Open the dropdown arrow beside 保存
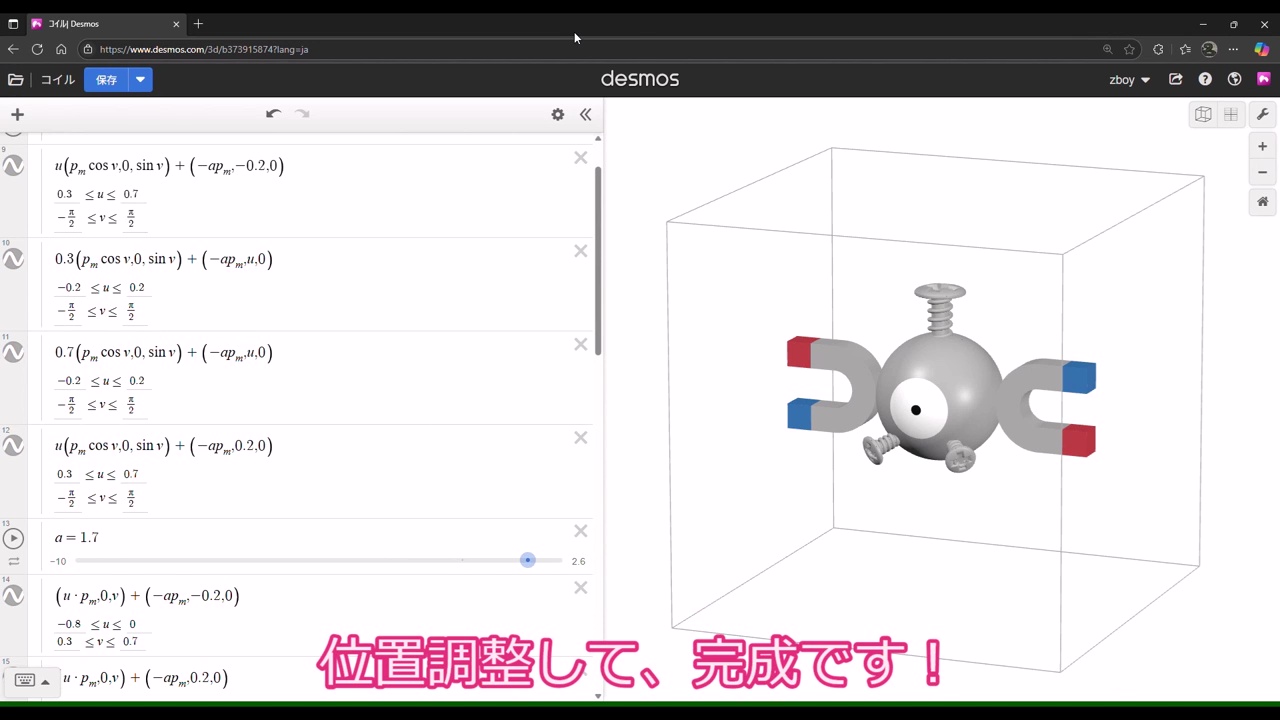Image resolution: width=1280 pixels, height=720 pixels. point(141,80)
